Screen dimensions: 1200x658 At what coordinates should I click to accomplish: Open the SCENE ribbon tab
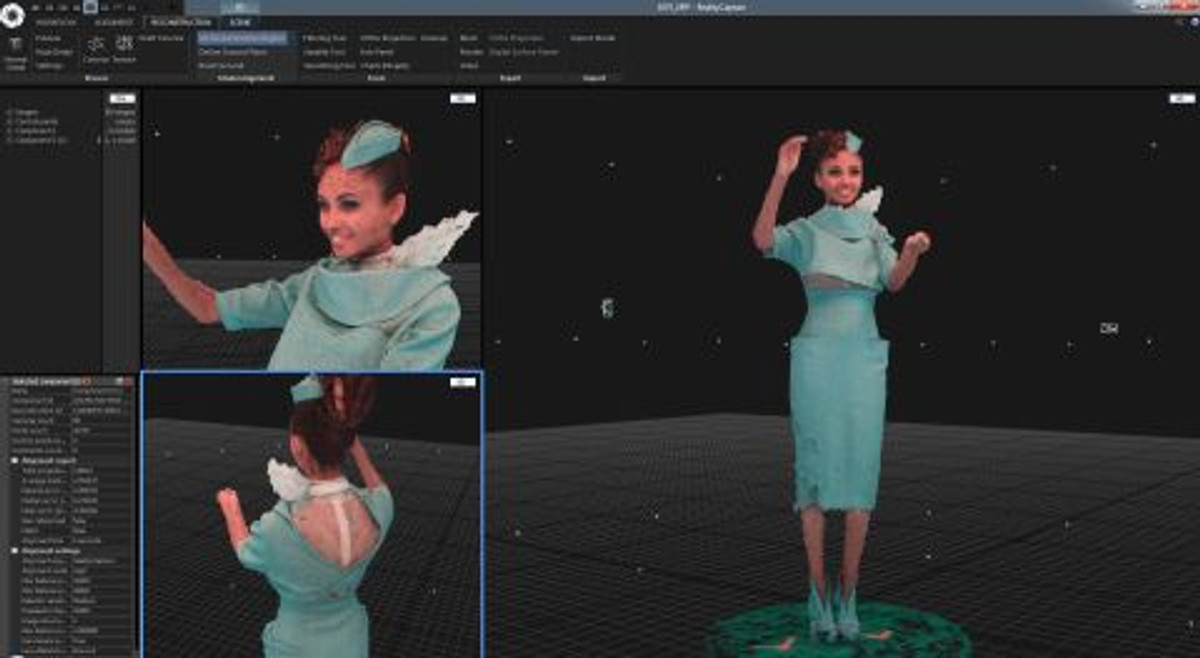(240, 21)
